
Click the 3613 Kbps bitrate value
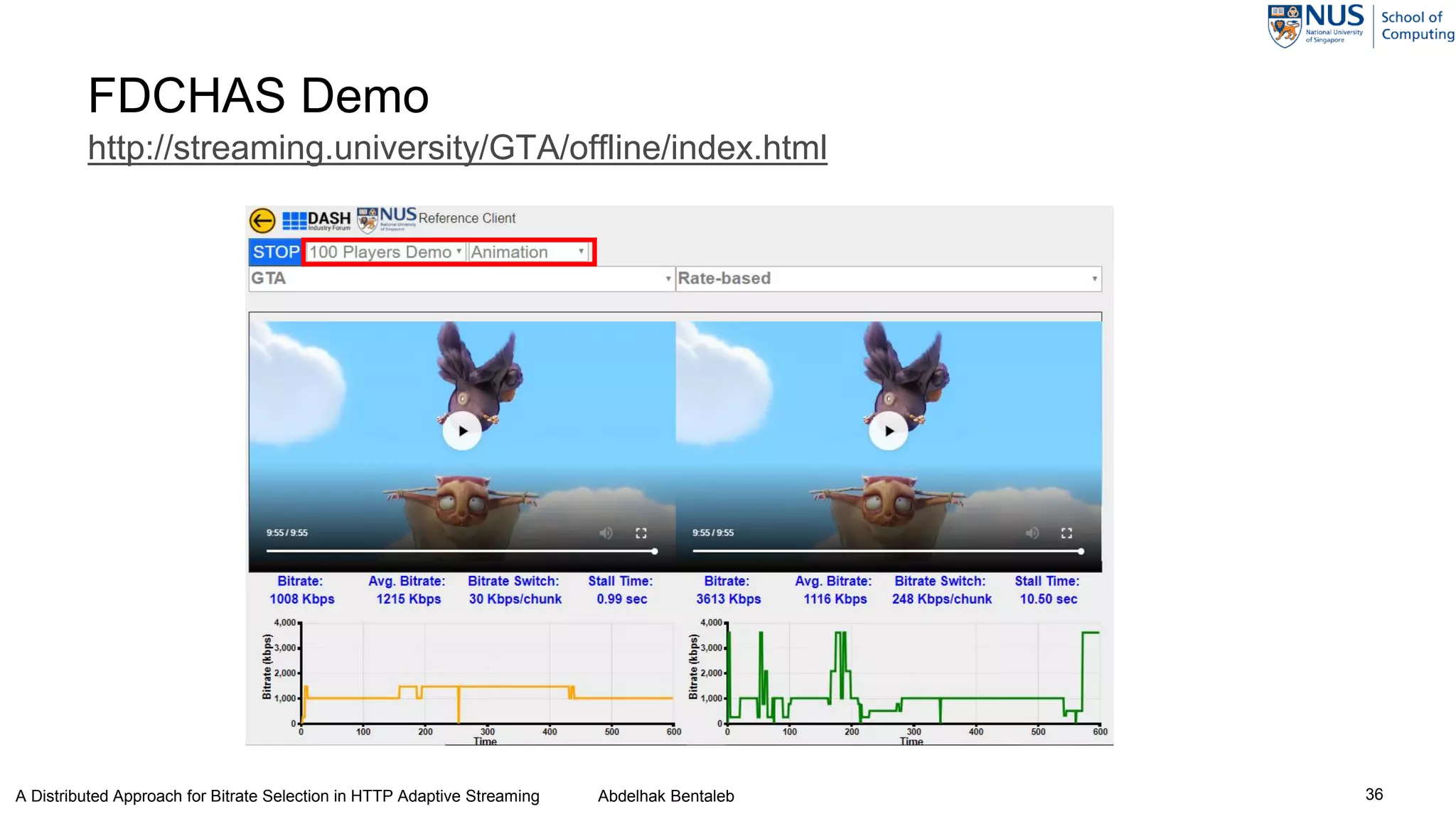pyautogui.click(x=728, y=599)
